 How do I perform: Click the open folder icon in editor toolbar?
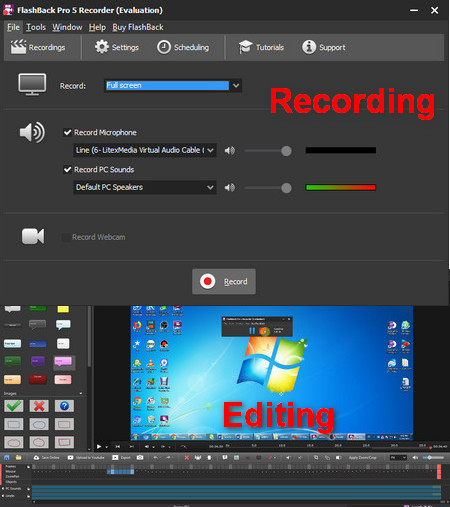click(19, 458)
